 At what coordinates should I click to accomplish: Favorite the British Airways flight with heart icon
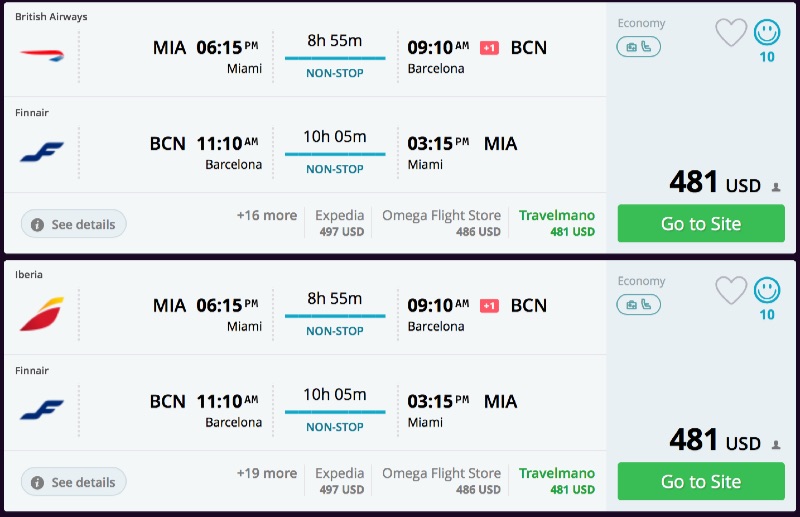pos(731,33)
